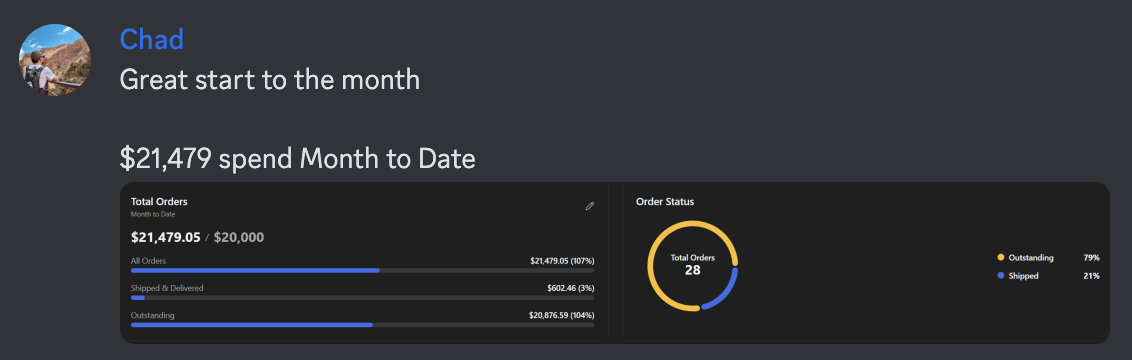Image resolution: width=1132 pixels, height=360 pixels.
Task: Click the Chad username
Action: (x=152, y=39)
